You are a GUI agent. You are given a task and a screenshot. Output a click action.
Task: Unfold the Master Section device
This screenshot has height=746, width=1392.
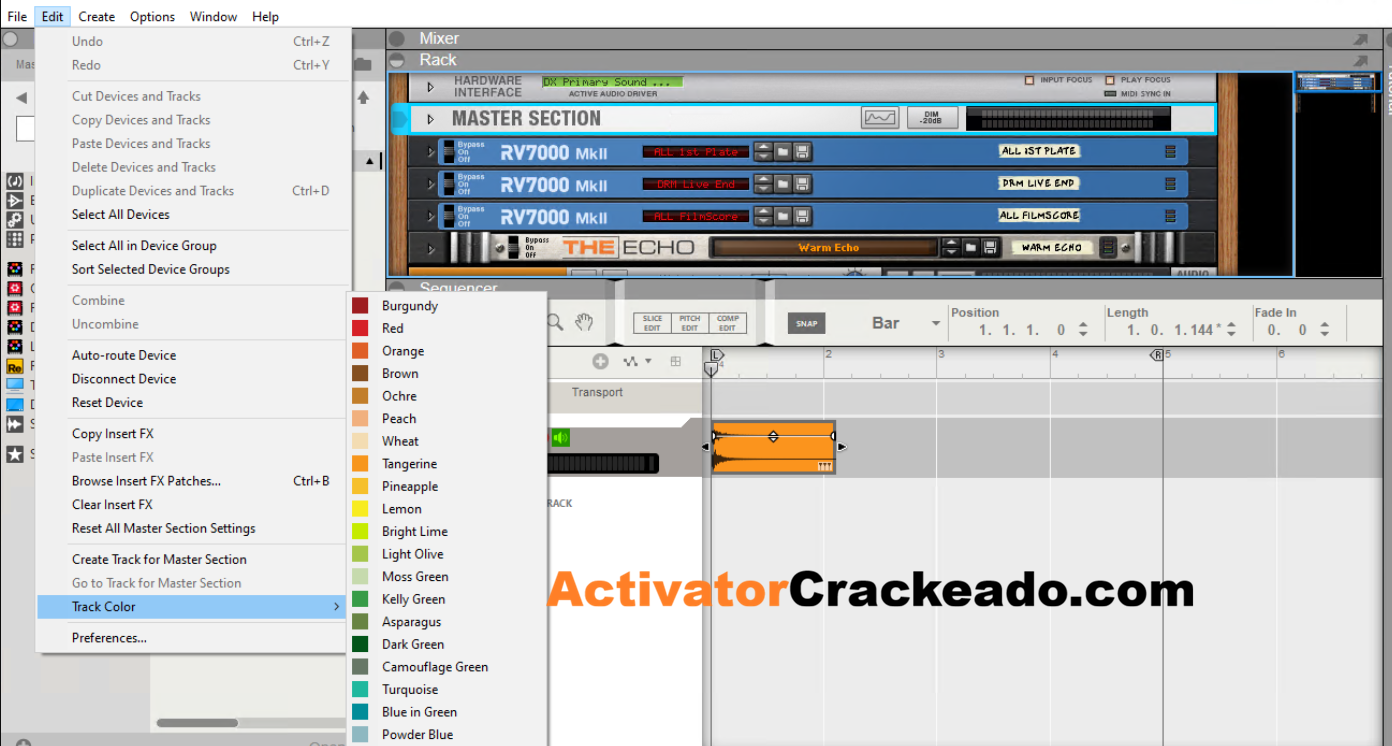point(431,119)
